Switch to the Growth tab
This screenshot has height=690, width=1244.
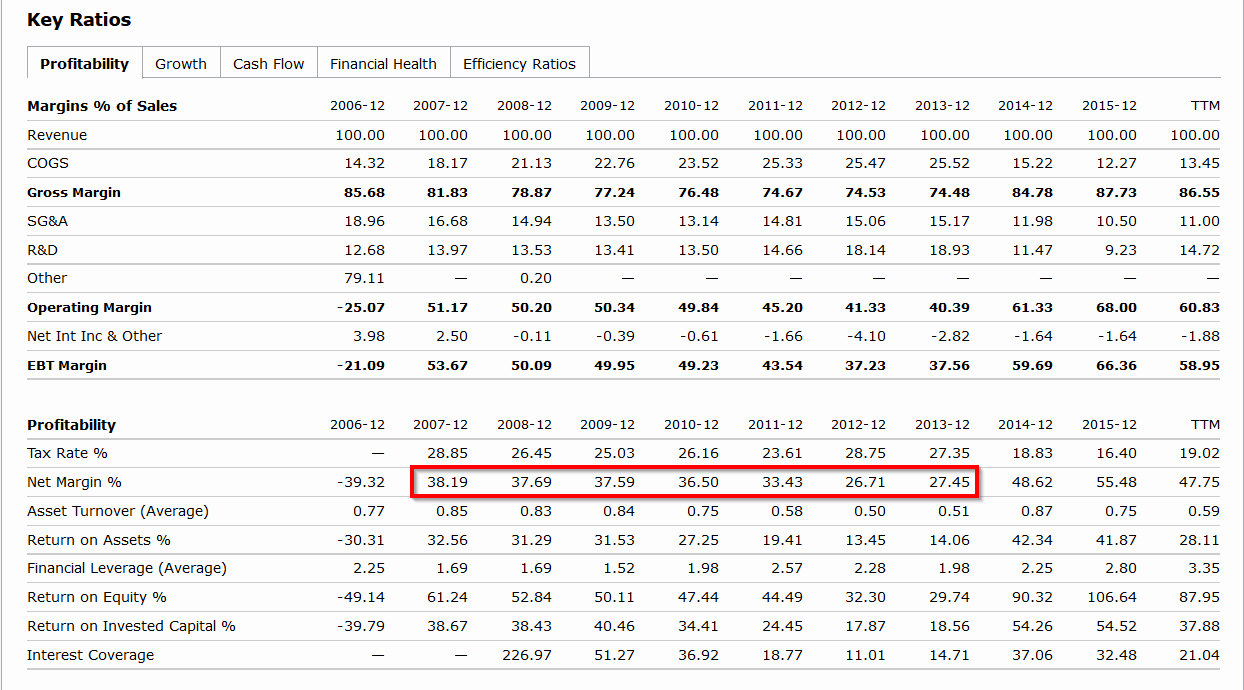[181, 63]
